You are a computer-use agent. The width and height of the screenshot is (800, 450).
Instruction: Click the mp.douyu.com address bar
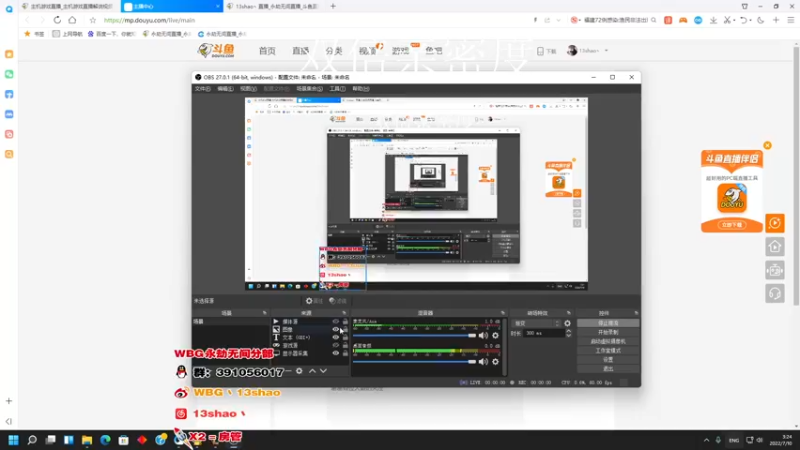click(x=149, y=20)
